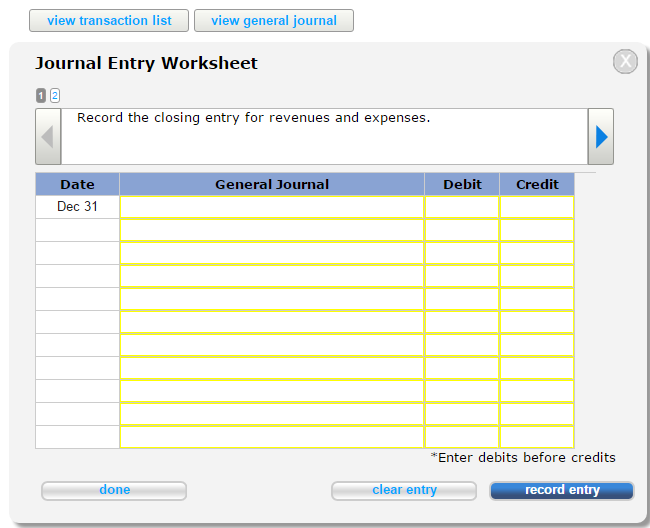Screen dimensions: 650x528
Task: Click General Journal field in eighth row
Action: click(272, 368)
